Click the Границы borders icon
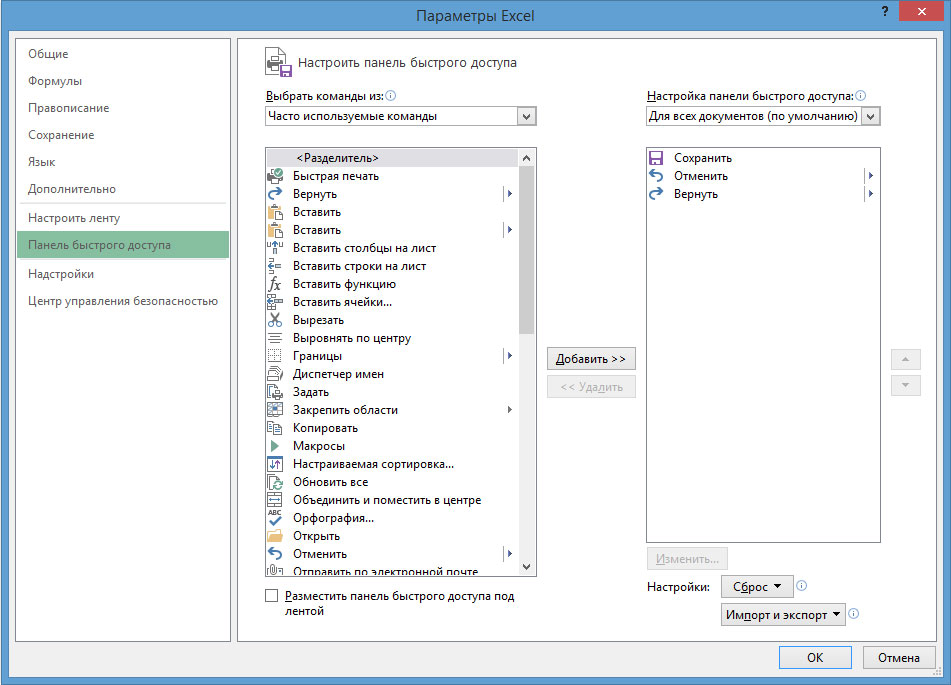This screenshot has width=951, height=685. pos(275,356)
